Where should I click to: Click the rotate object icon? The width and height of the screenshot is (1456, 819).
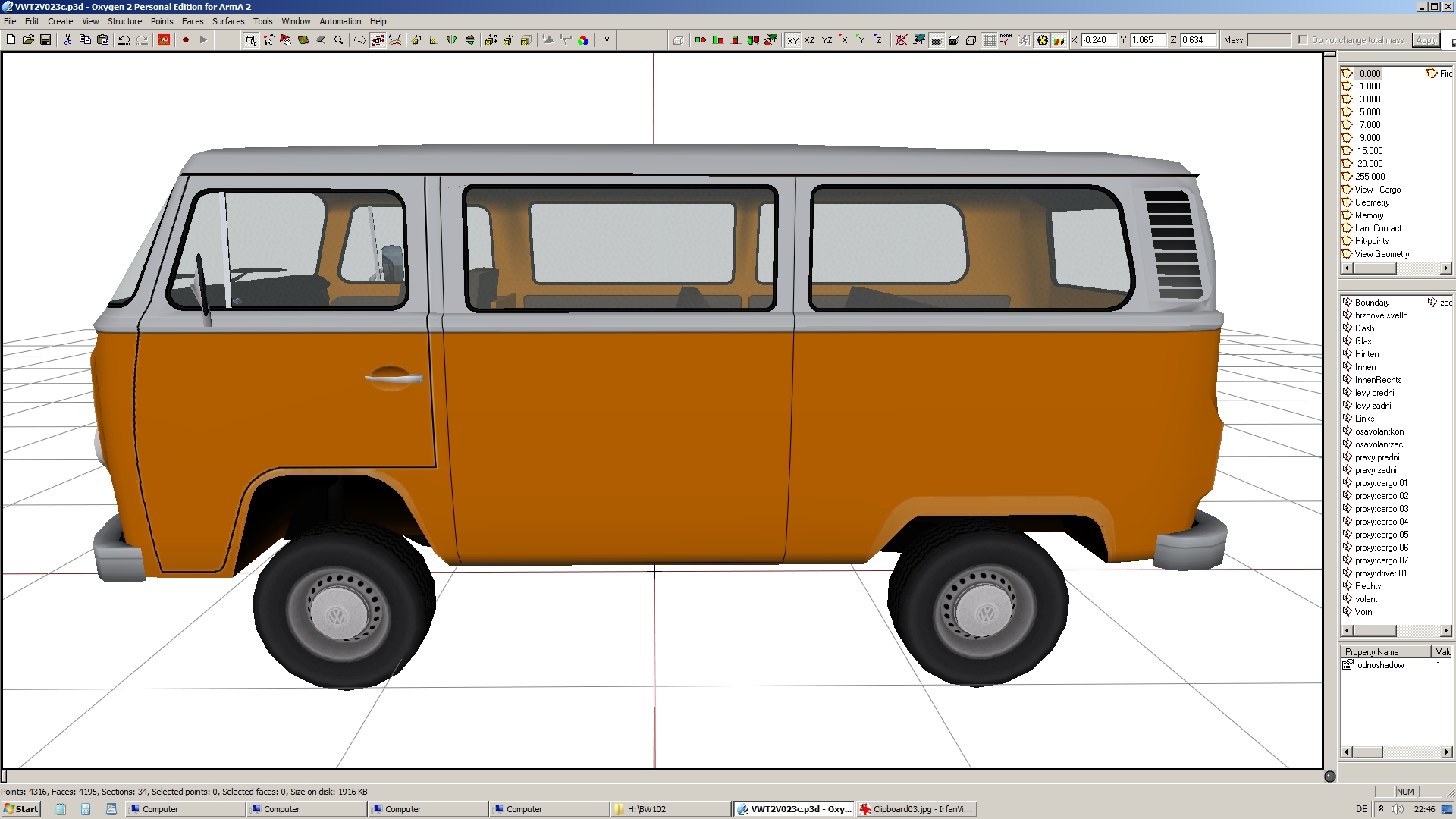(x=416, y=40)
